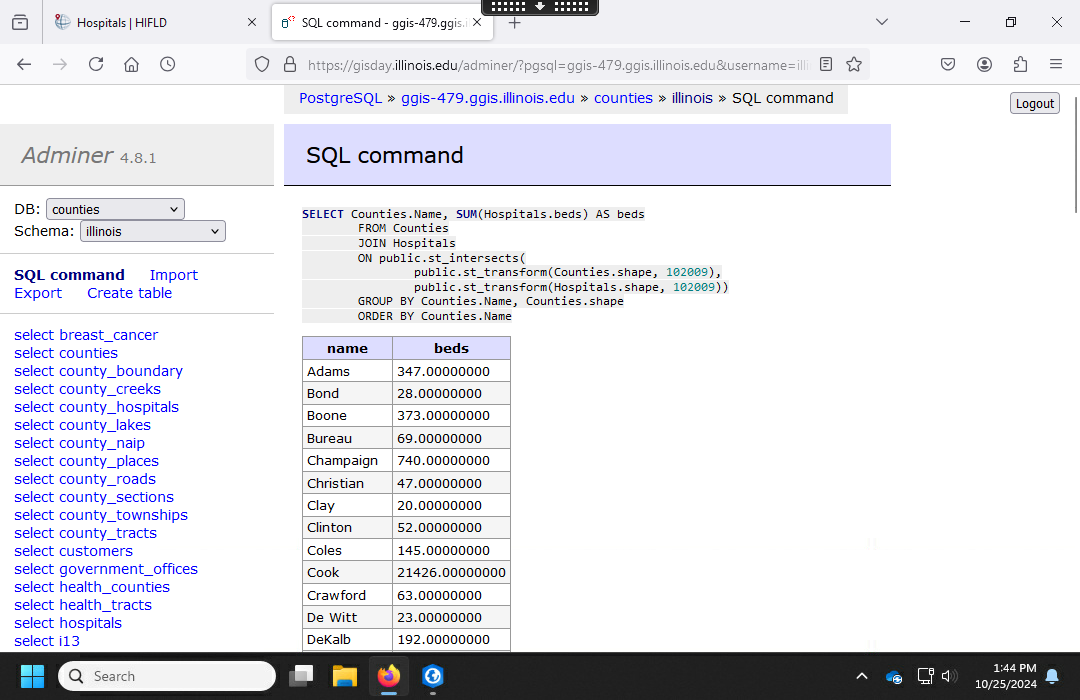1080x700 pixels.
Task: Open the Firefox account profile icon
Action: point(984,64)
